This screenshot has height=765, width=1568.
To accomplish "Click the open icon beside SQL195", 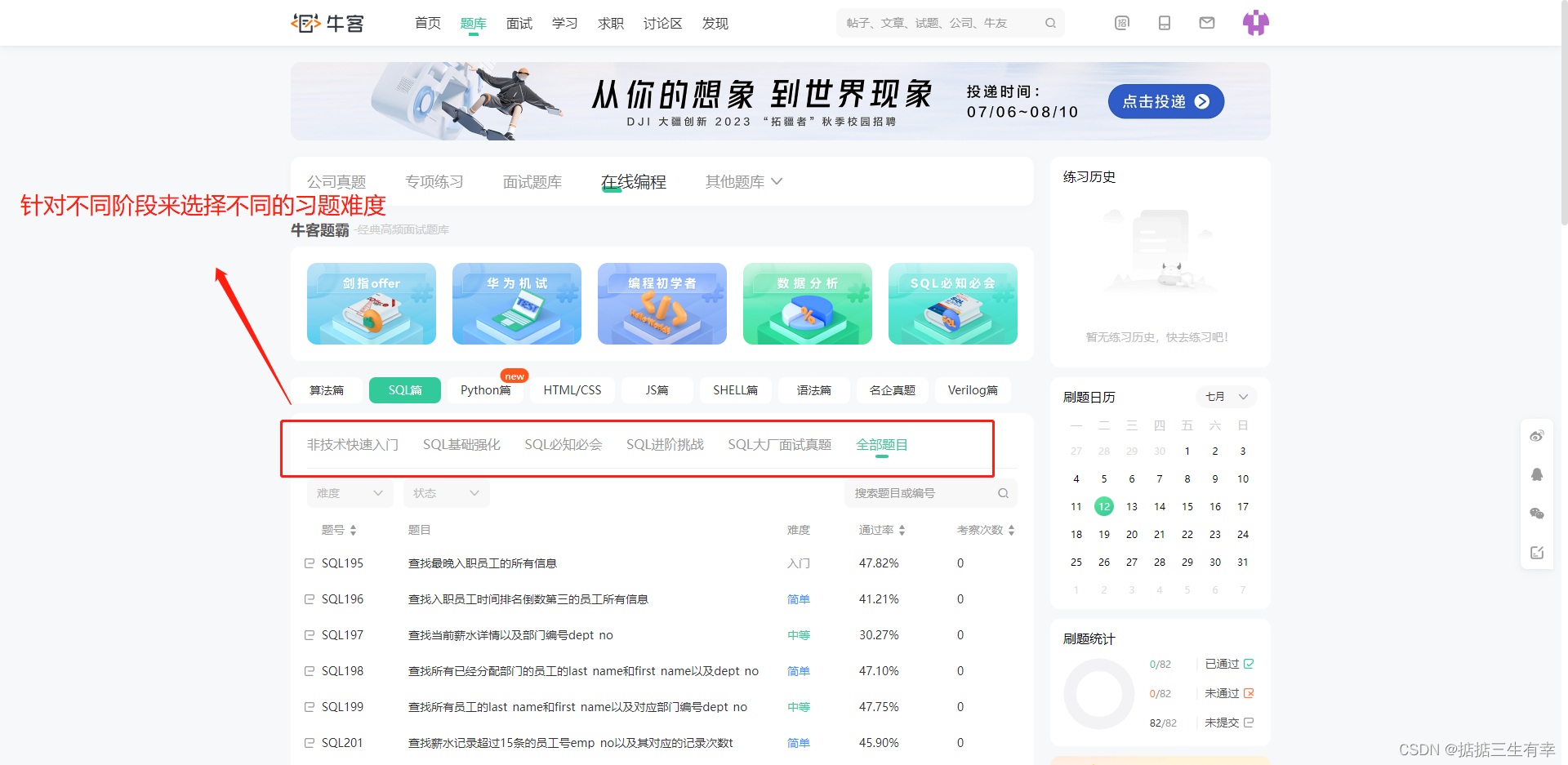I will (310, 563).
